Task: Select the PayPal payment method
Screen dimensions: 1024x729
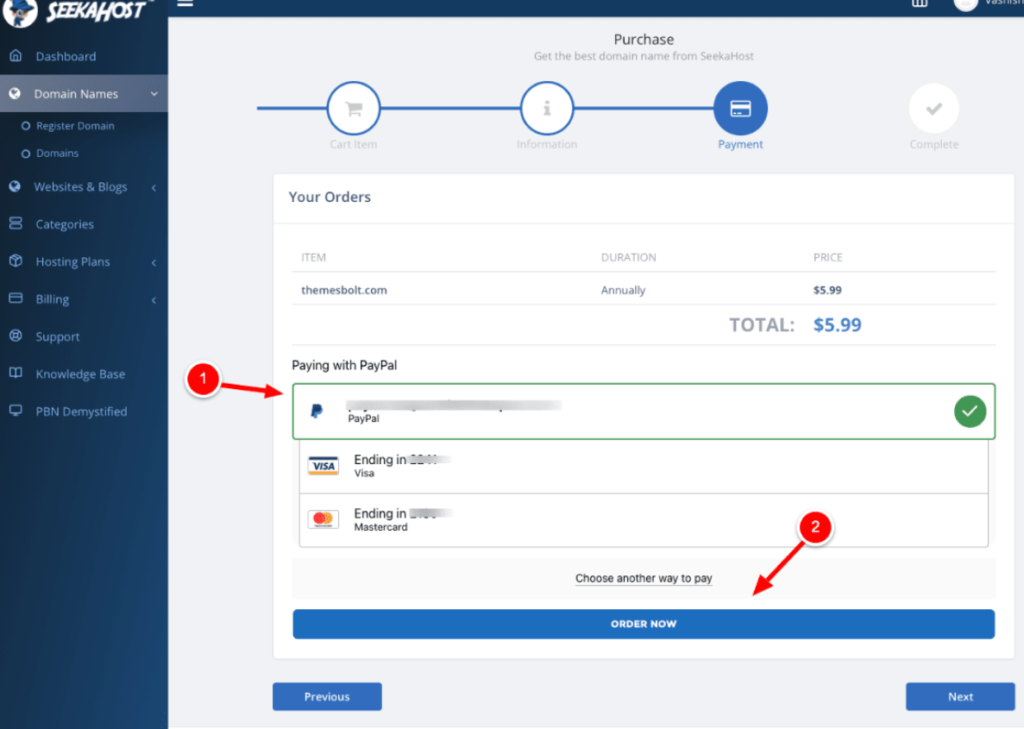Action: point(640,411)
